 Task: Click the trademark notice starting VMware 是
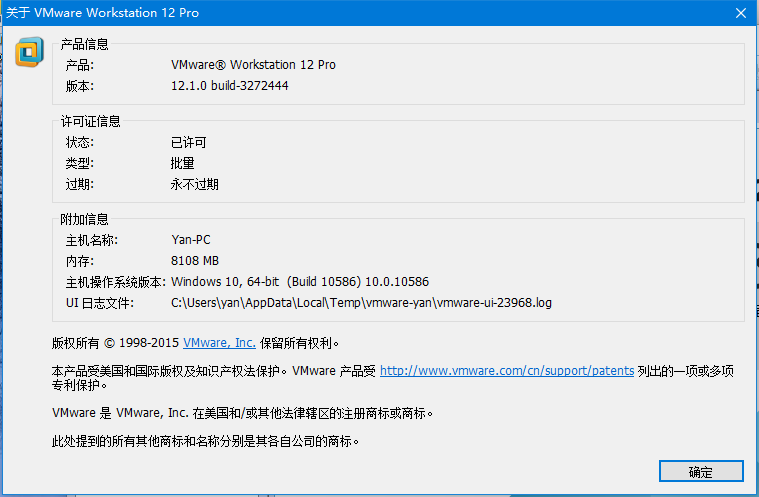(x=243, y=413)
